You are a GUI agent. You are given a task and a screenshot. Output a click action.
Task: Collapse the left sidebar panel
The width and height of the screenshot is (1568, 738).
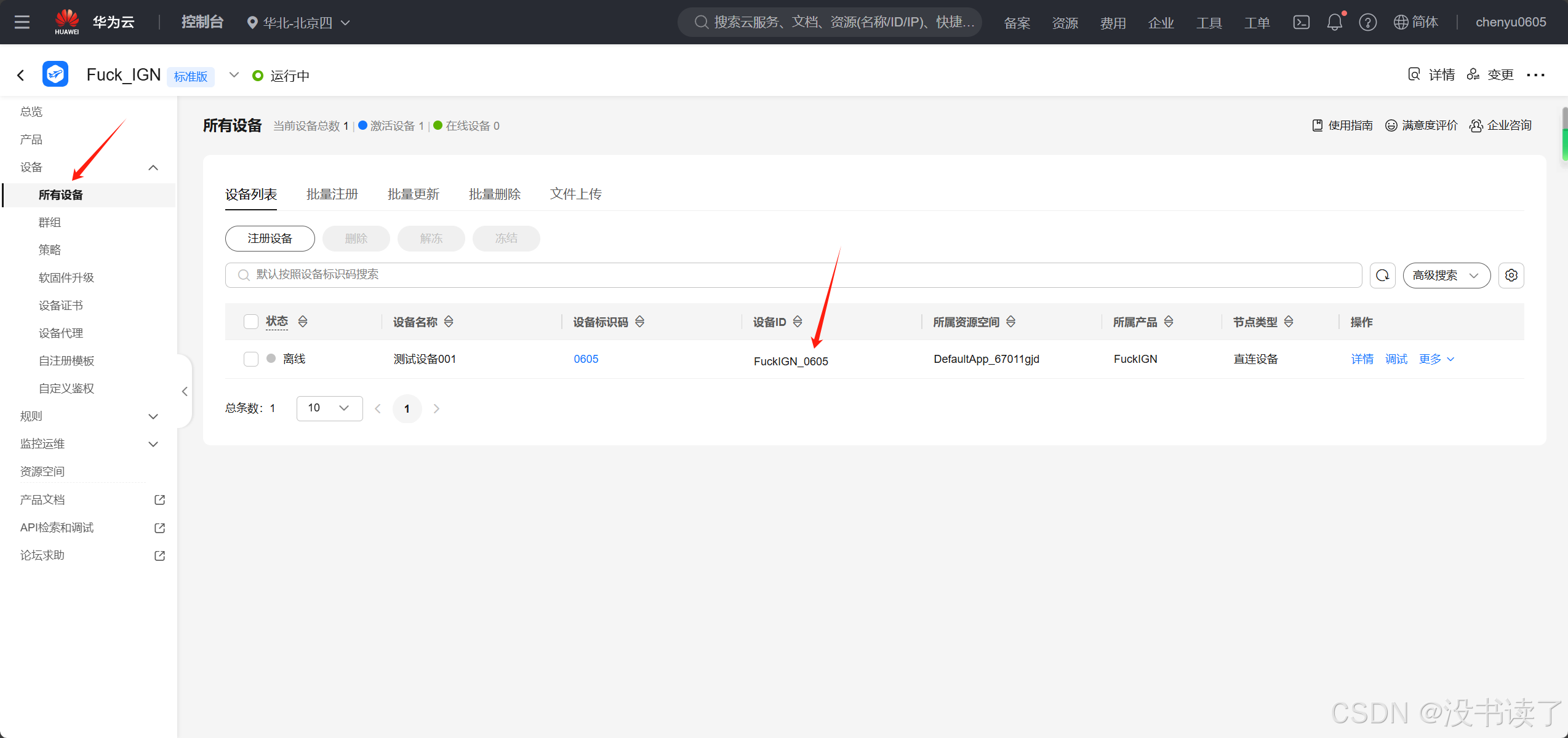(x=185, y=391)
